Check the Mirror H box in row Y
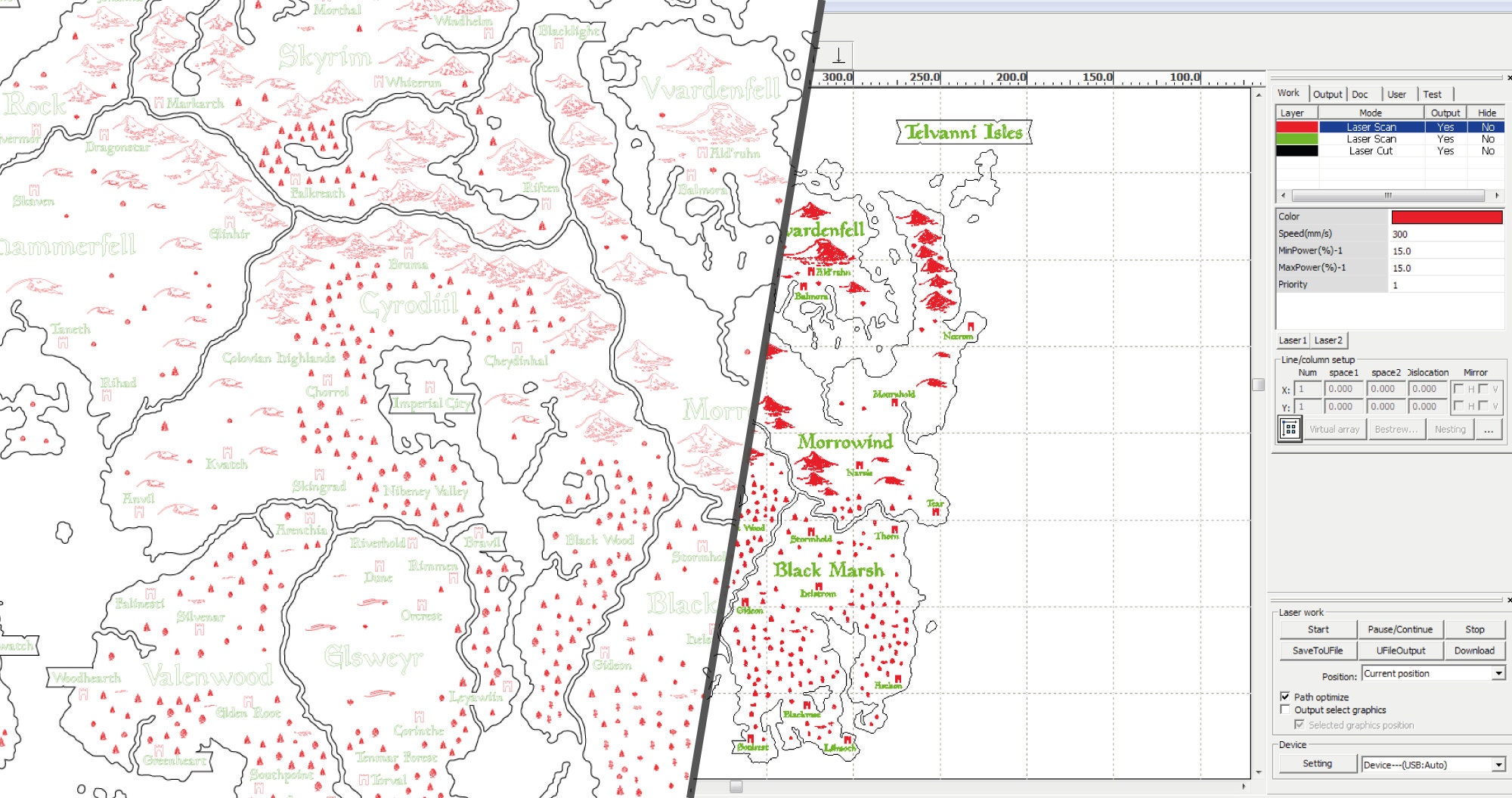Image resolution: width=1512 pixels, height=798 pixels. pos(1459,406)
